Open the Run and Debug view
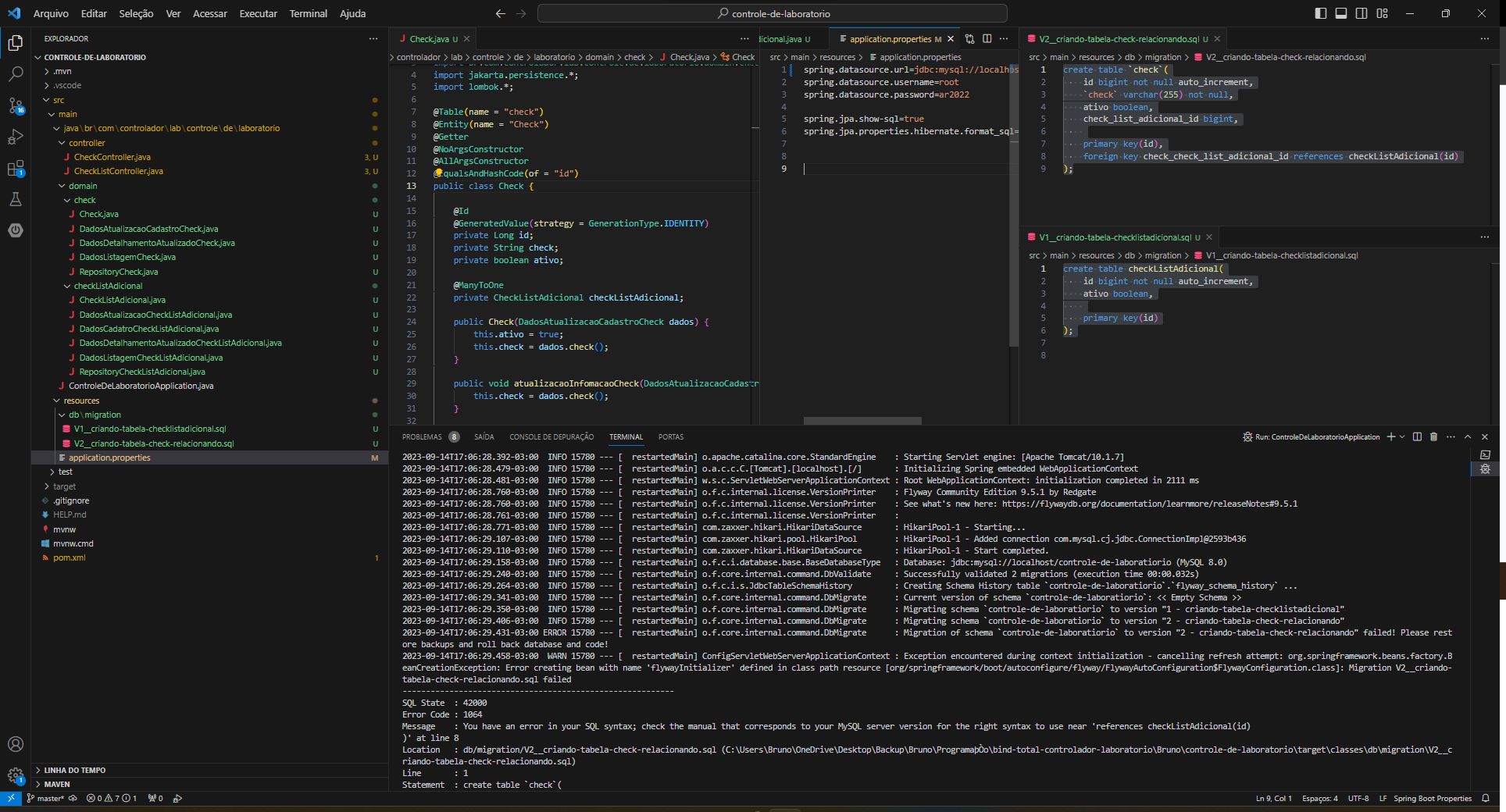 [15, 137]
